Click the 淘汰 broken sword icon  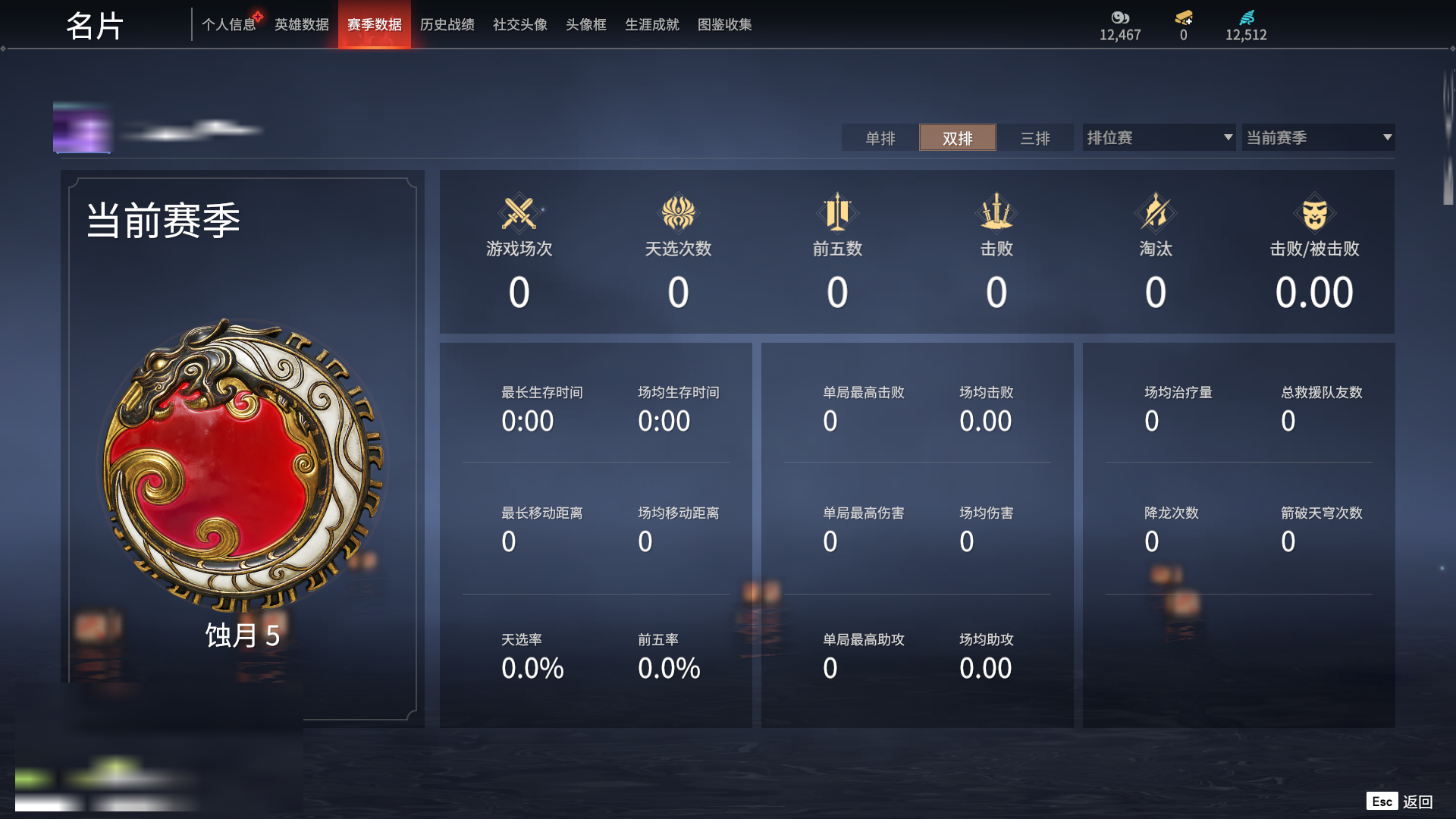[x=1156, y=212]
